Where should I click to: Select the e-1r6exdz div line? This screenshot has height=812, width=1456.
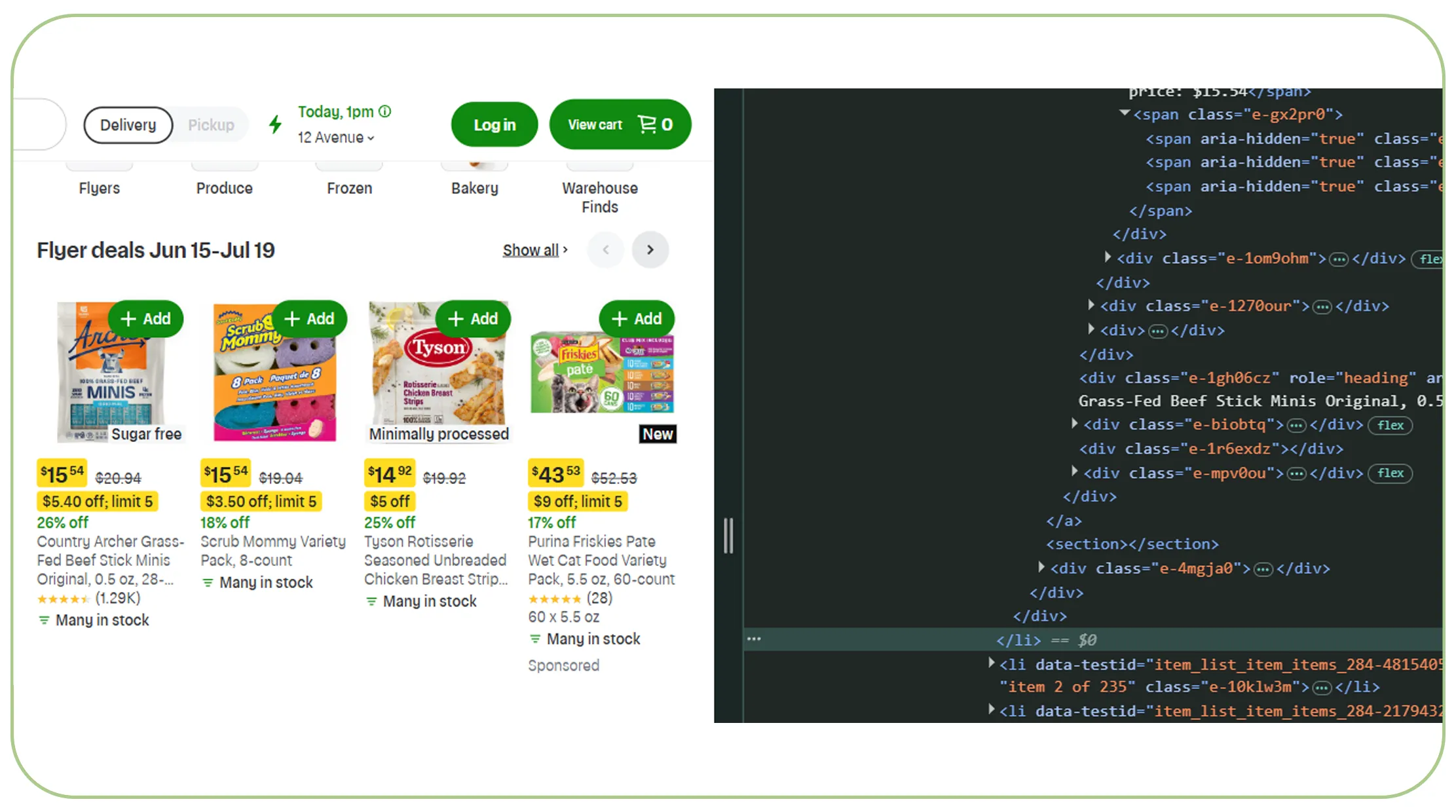tap(1212, 449)
